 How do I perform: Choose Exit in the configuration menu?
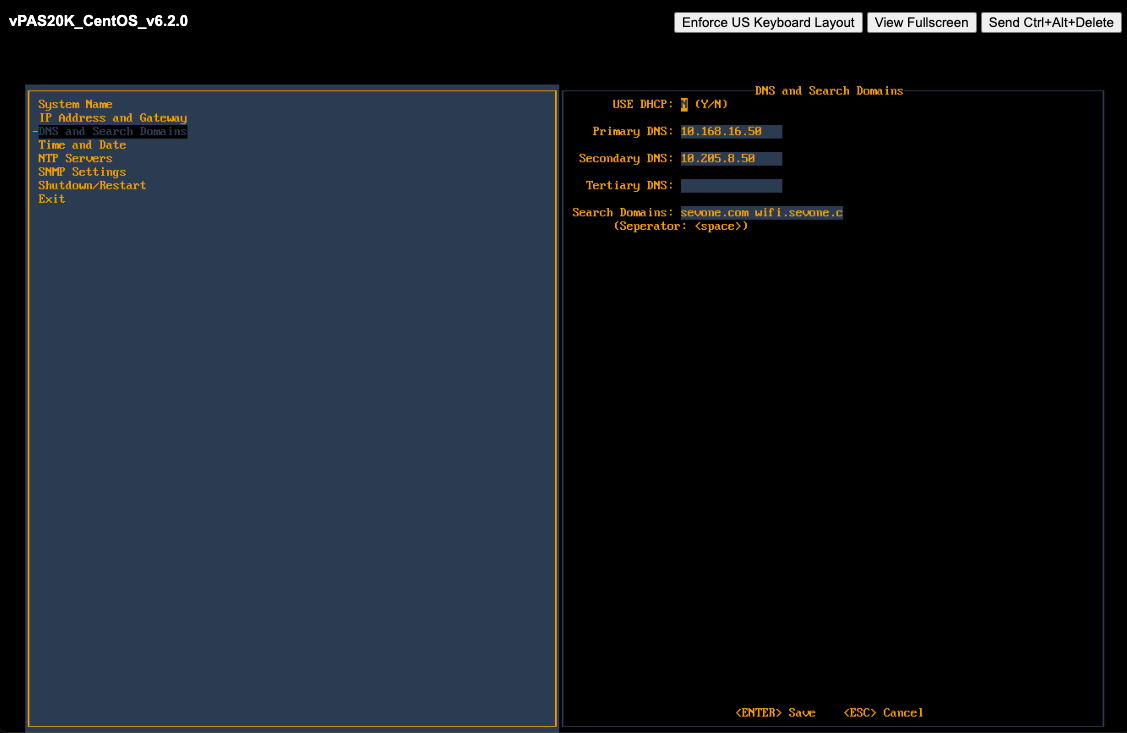[x=52, y=199]
